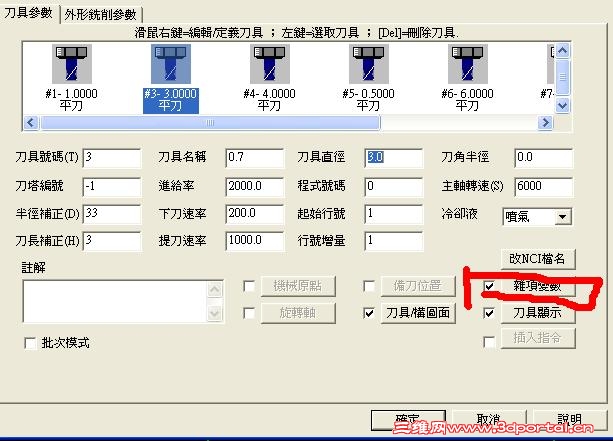Select tool #6 6.0000 end mill icon
Image resolution: width=613 pixels, height=441 pixels.
468,63
